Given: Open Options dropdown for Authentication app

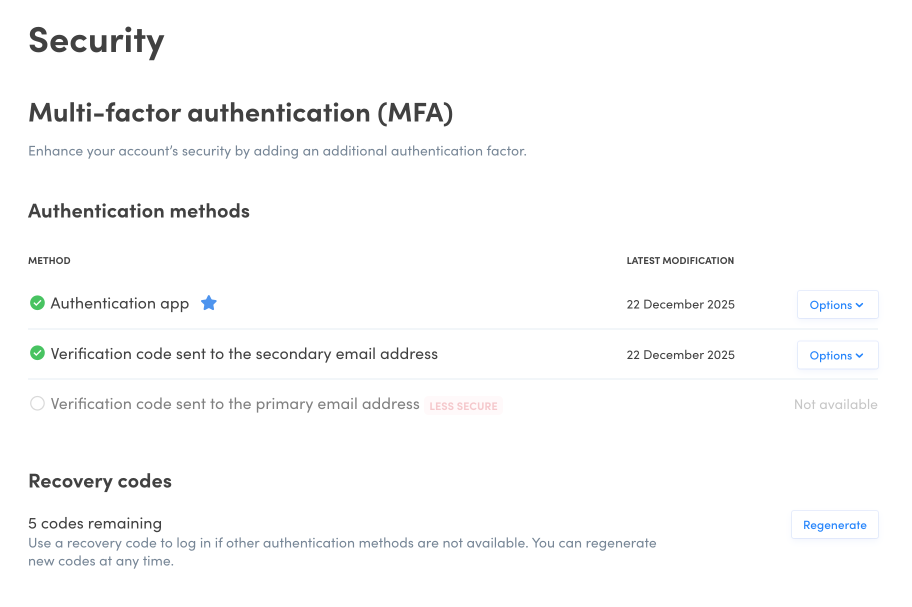Looking at the screenshot, I should pyautogui.click(x=837, y=305).
